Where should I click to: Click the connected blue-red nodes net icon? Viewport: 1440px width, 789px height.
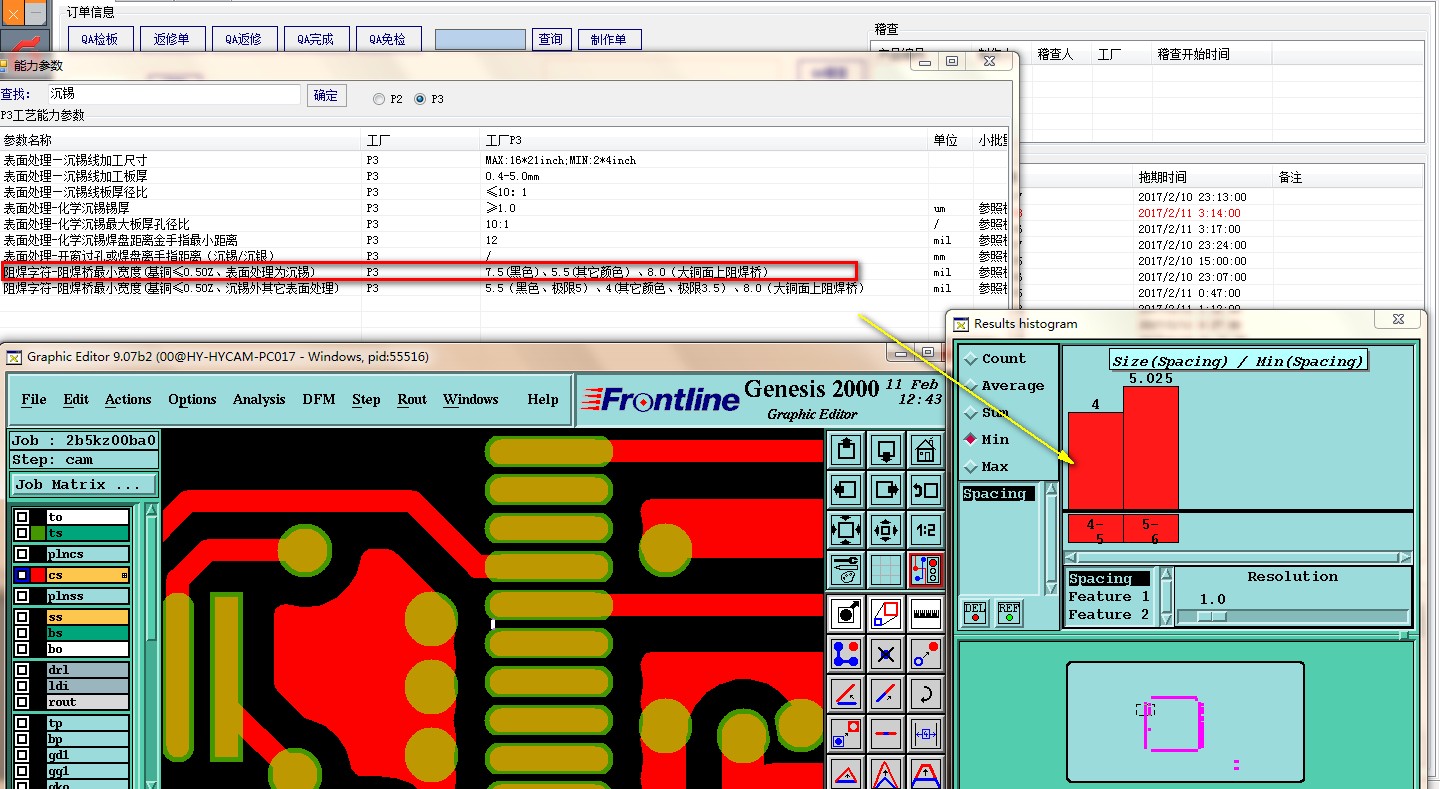846,653
